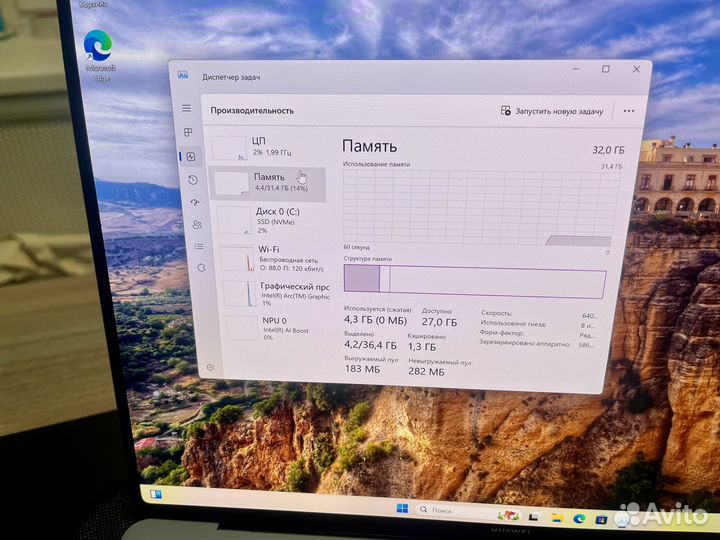The height and width of the screenshot is (540, 720).
Task: Select the Wi-Fi performance item
Action: click(274, 258)
